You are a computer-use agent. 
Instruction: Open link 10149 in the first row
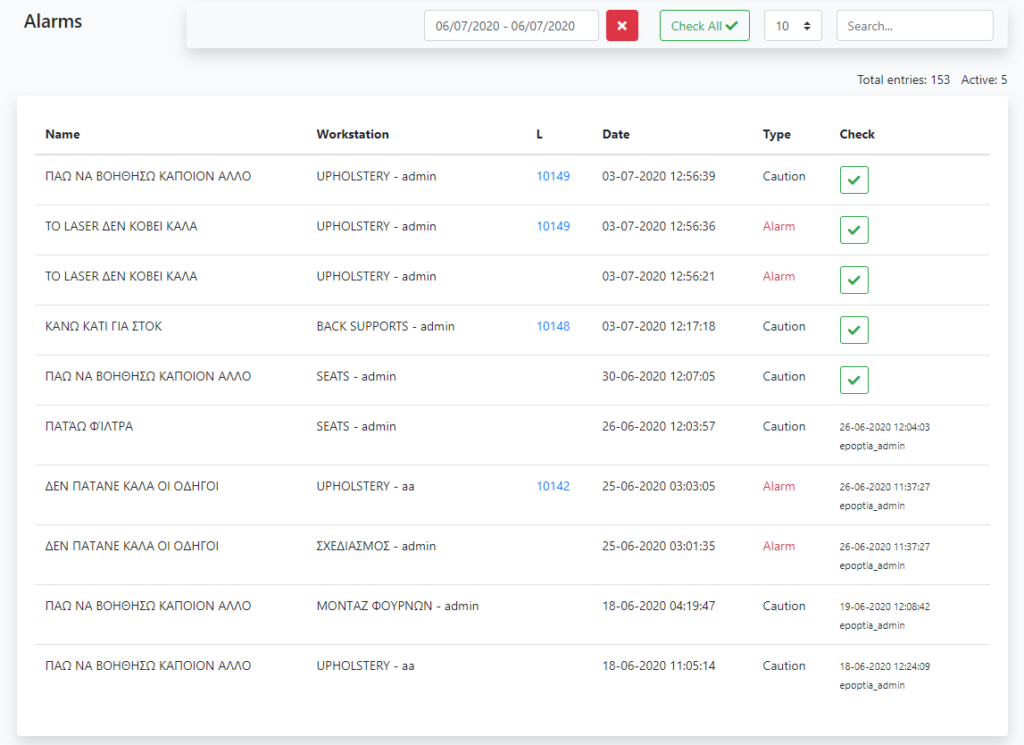tap(553, 176)
